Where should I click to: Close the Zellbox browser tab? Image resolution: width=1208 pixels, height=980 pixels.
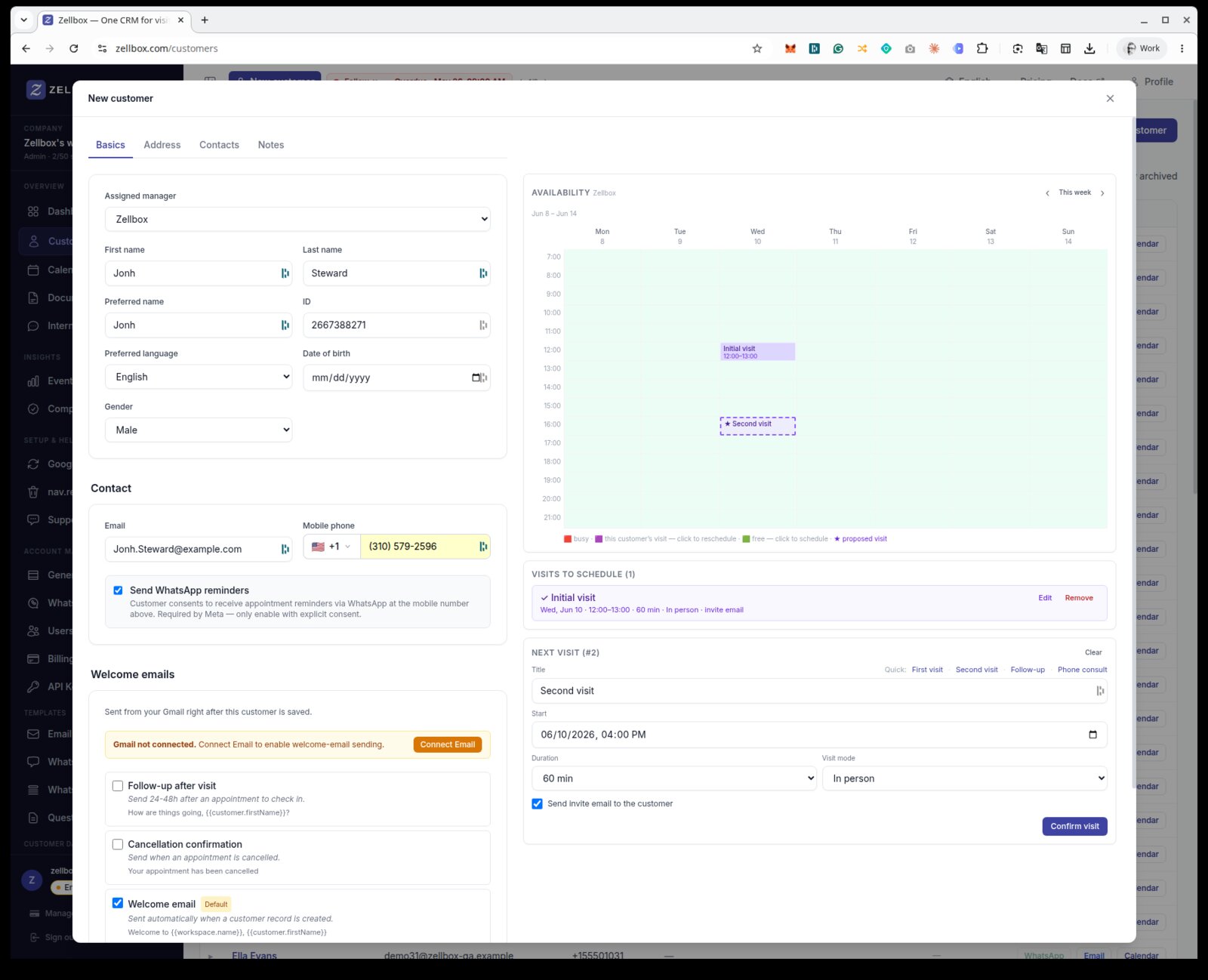tap(180, 20)
